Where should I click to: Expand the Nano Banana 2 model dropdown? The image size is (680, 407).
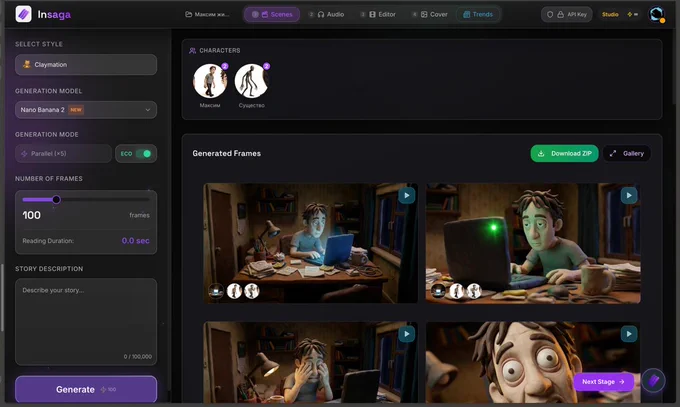click(86, 110)
